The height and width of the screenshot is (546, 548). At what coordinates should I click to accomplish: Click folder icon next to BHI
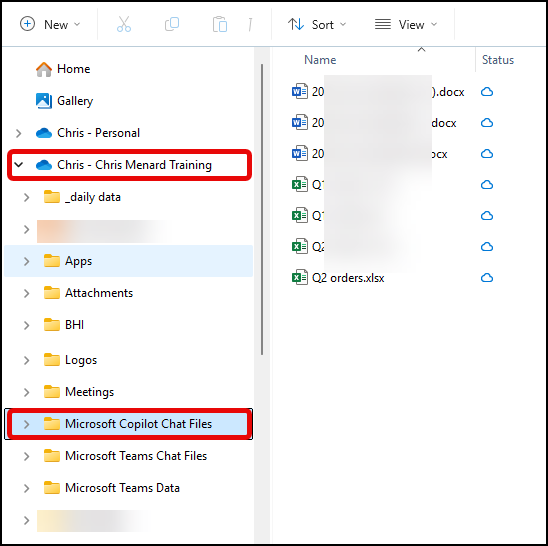[52, 325]
